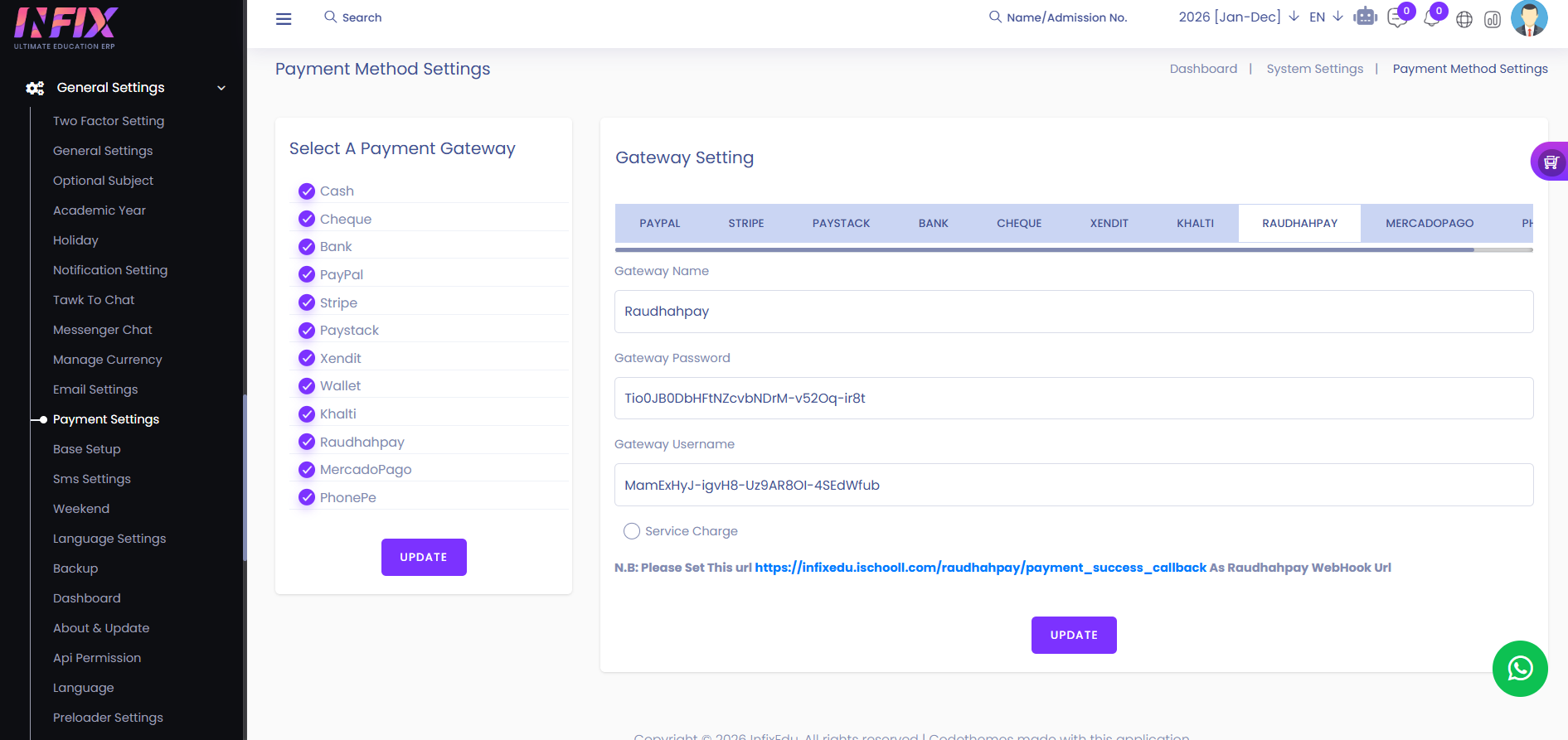Open Holiday in sidebar
Screen dimensions: 1568x740
(x=75, y=240)
